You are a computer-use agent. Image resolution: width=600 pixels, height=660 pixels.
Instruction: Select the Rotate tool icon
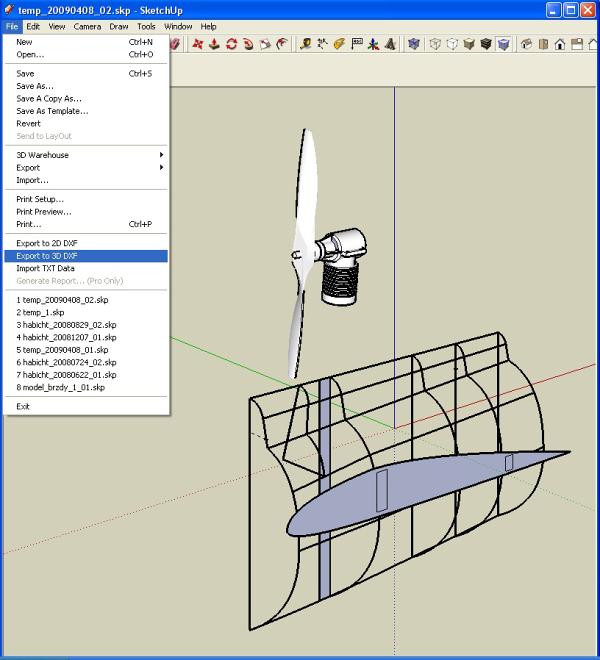[231, 44]
